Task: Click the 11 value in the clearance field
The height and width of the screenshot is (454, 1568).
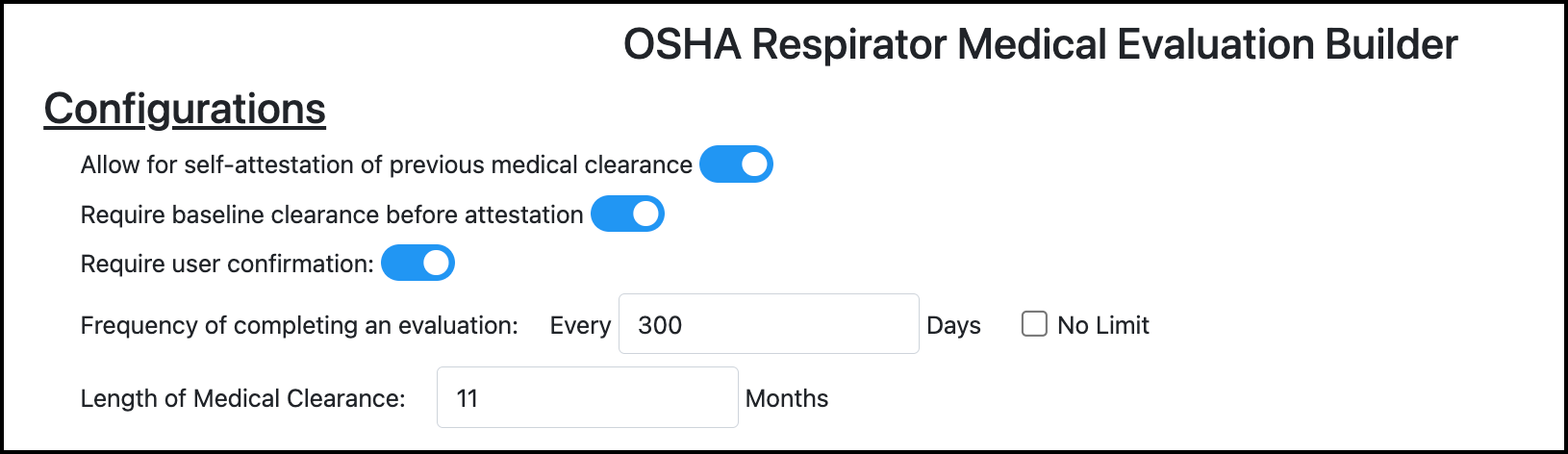Action: click(x=468, y=398)
